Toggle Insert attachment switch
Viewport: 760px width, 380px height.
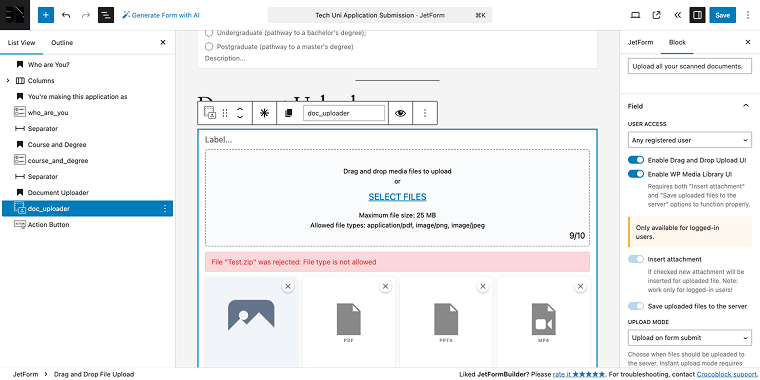tap(636, 259)
